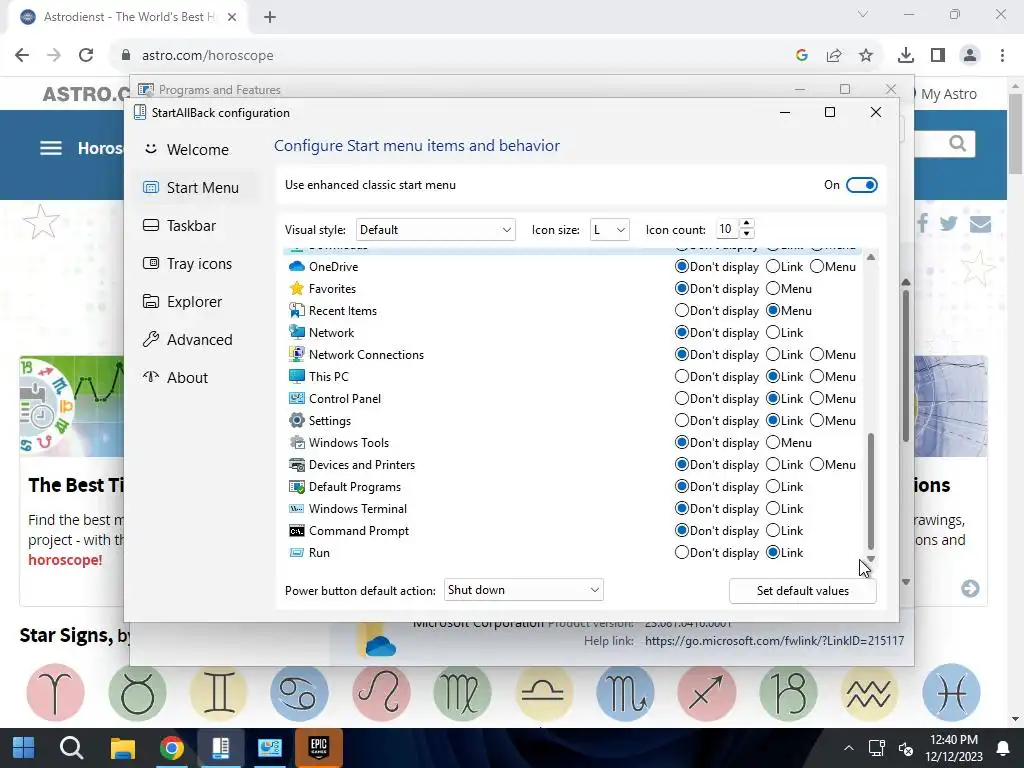Viewport: 1024px width, 768px height.
Task: Bookmark this page with star icon
Action: [866, 56]
